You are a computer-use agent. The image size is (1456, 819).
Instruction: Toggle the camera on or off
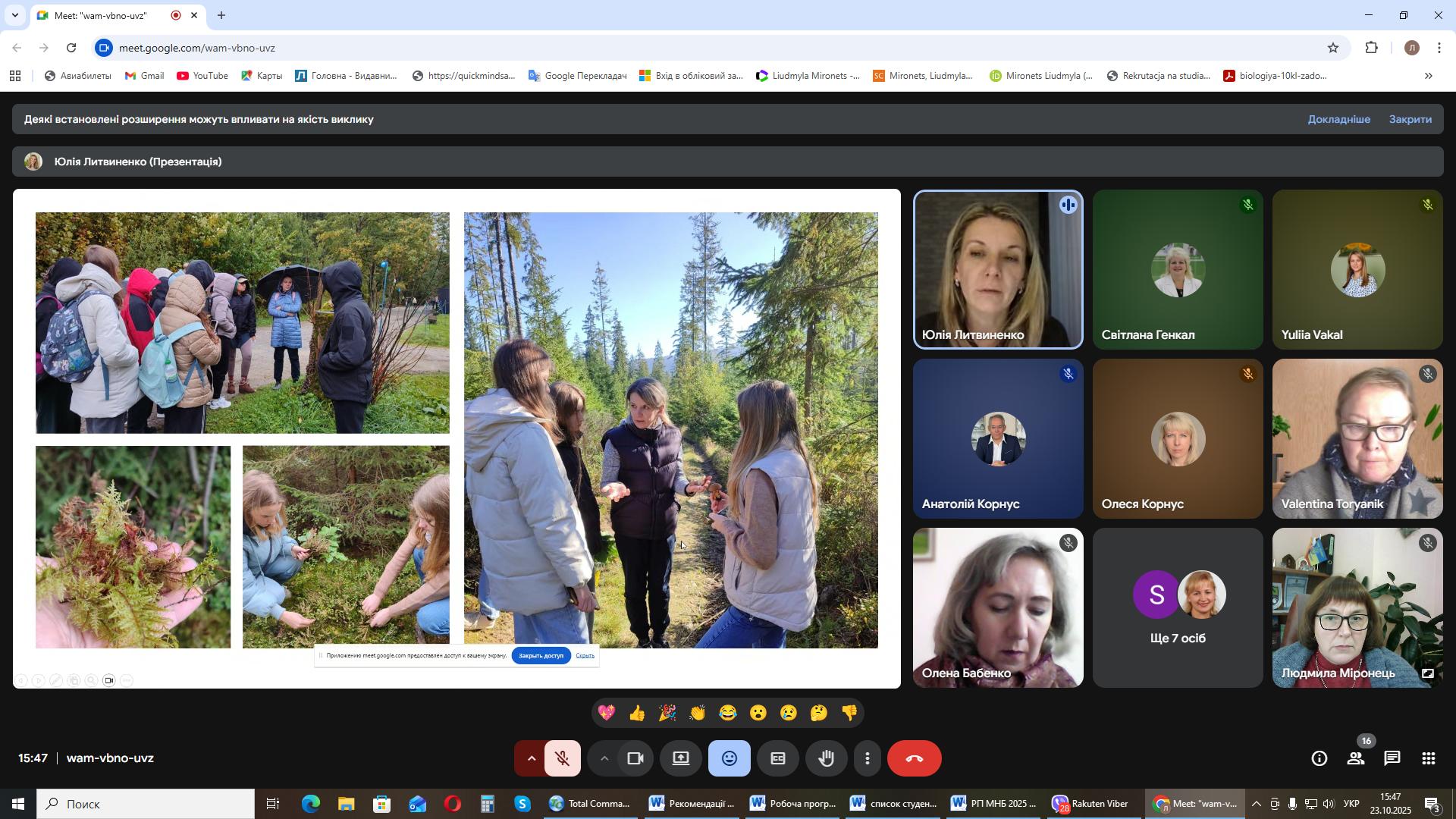[x=635, y=759]
